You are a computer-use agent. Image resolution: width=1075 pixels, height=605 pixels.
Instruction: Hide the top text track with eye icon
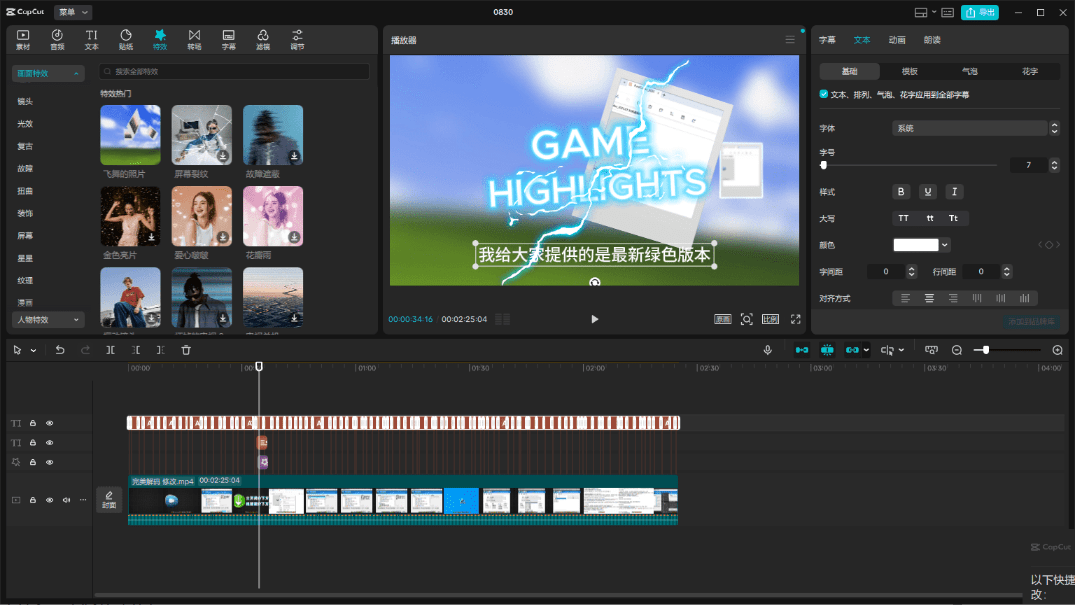tap(49, 423)
